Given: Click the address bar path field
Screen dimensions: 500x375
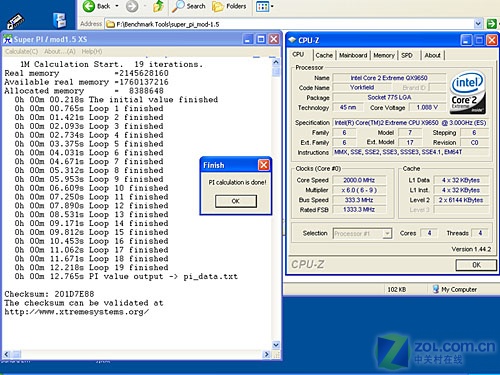Looking at the screenshot, I should coord(289,24).
